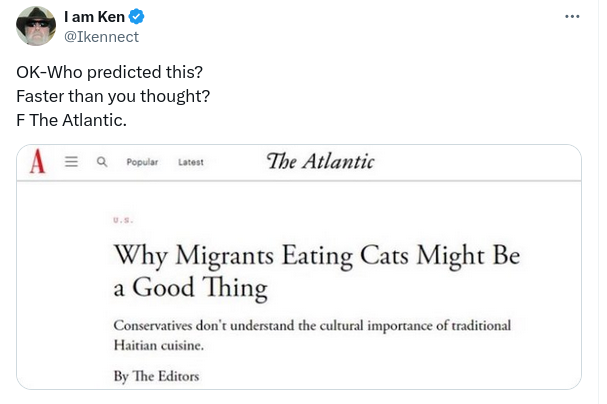The width and height of the screenshot is (607, 404).
Task: Click the magnifying glass search icon
Action: 101,162
